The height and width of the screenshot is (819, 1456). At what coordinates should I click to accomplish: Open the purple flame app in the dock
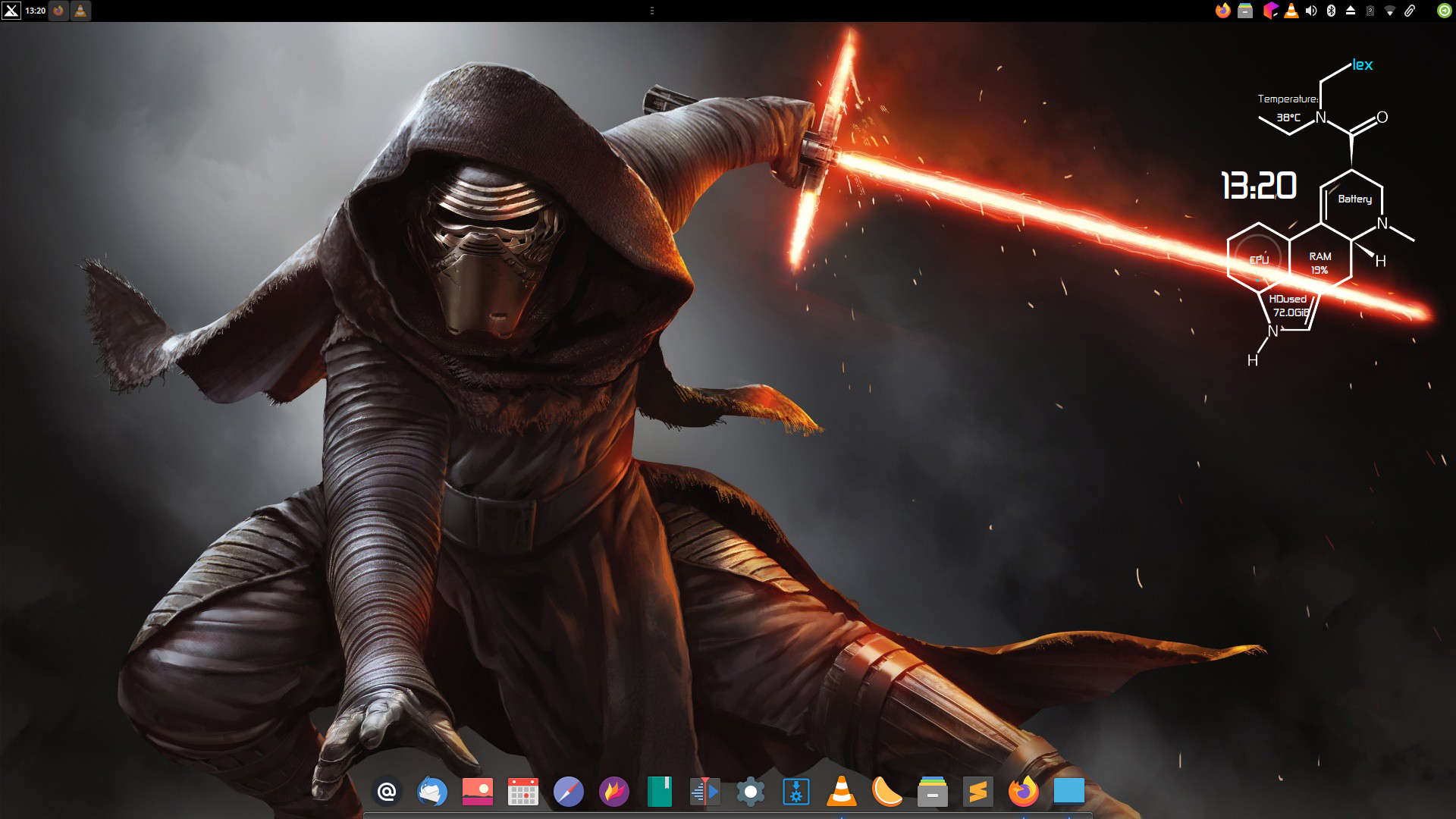614,792
